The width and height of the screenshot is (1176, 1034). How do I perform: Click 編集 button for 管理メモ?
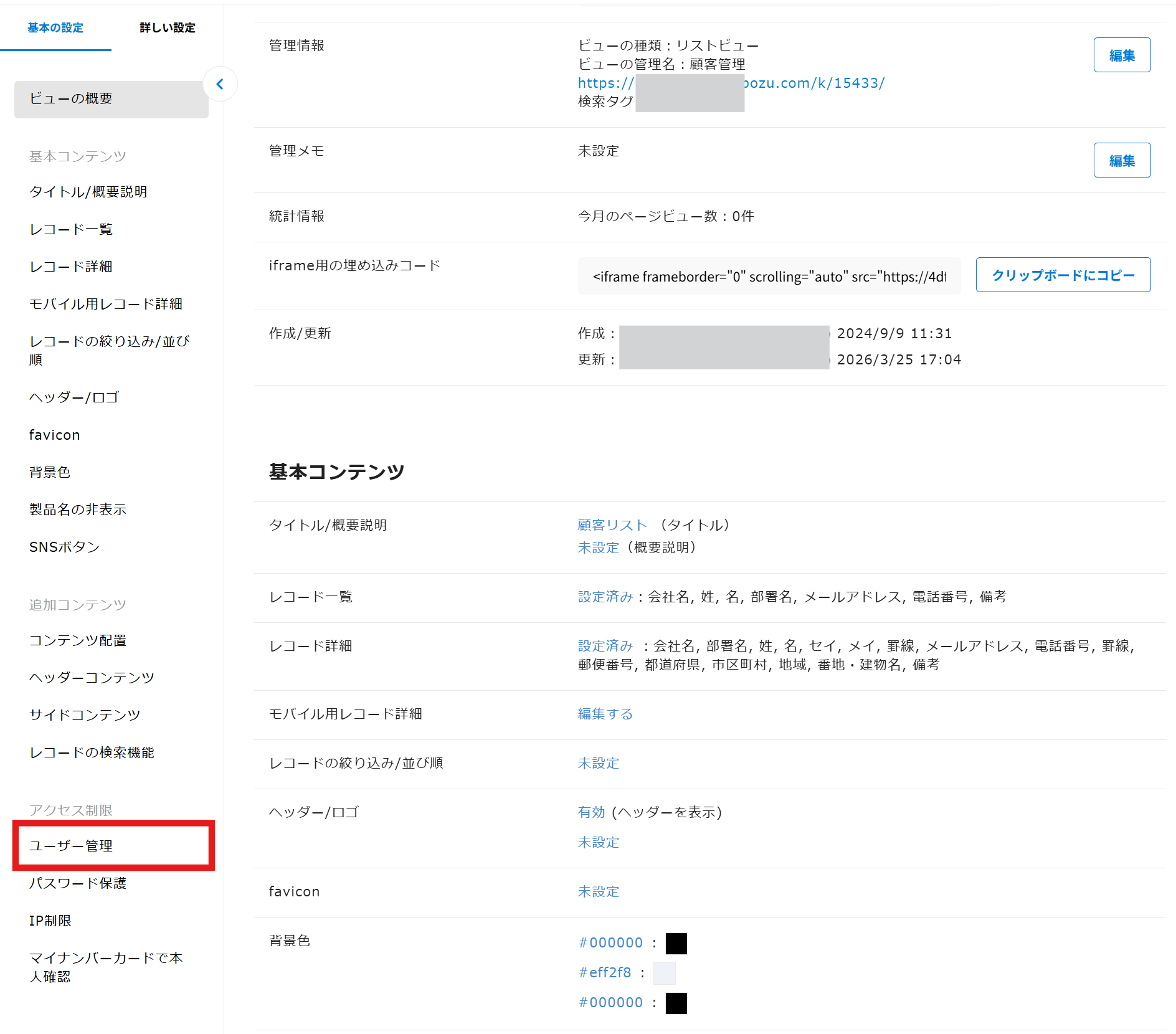1121,161
